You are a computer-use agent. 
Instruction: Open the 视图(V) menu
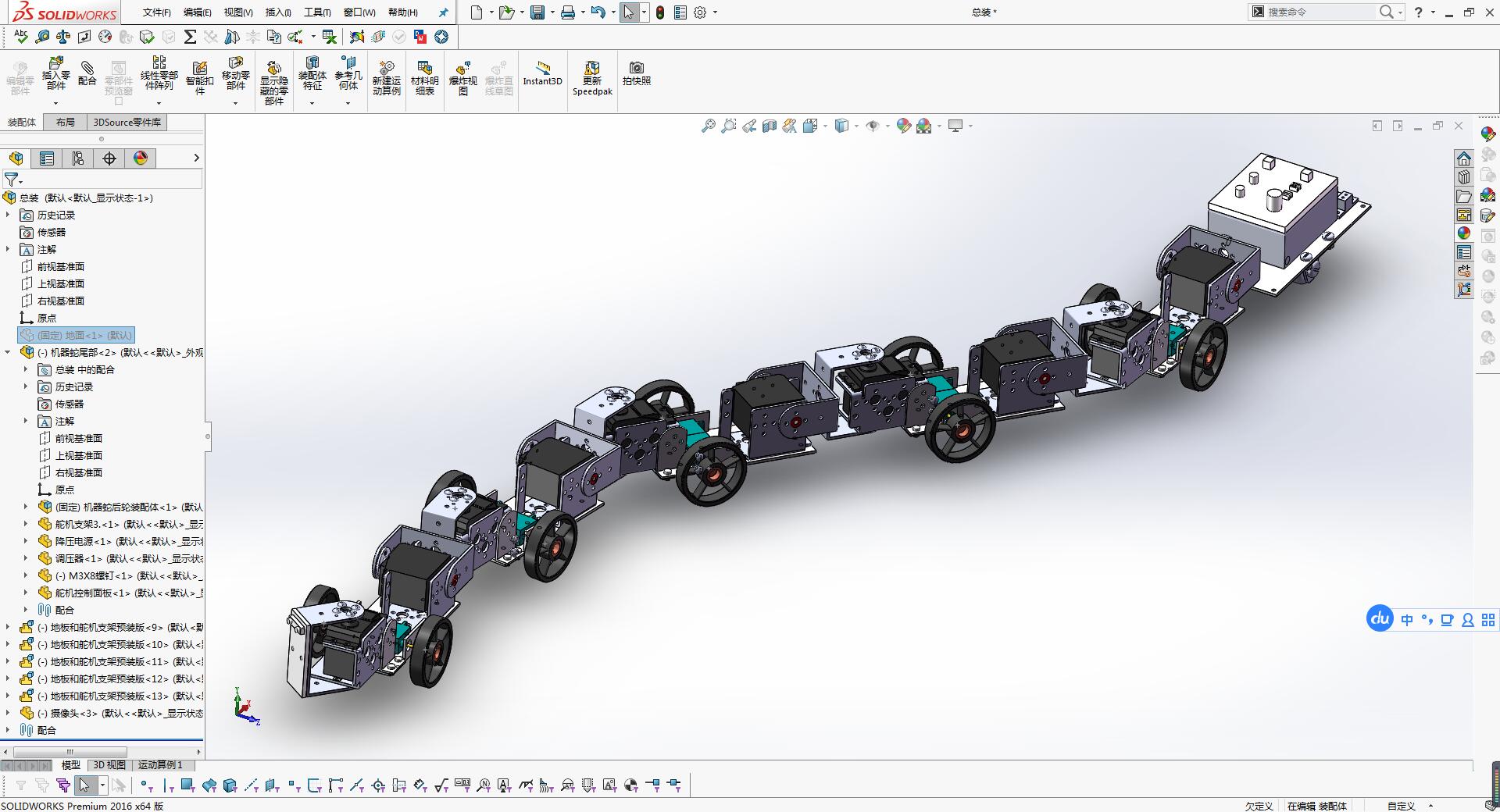[x=238, y=12]
